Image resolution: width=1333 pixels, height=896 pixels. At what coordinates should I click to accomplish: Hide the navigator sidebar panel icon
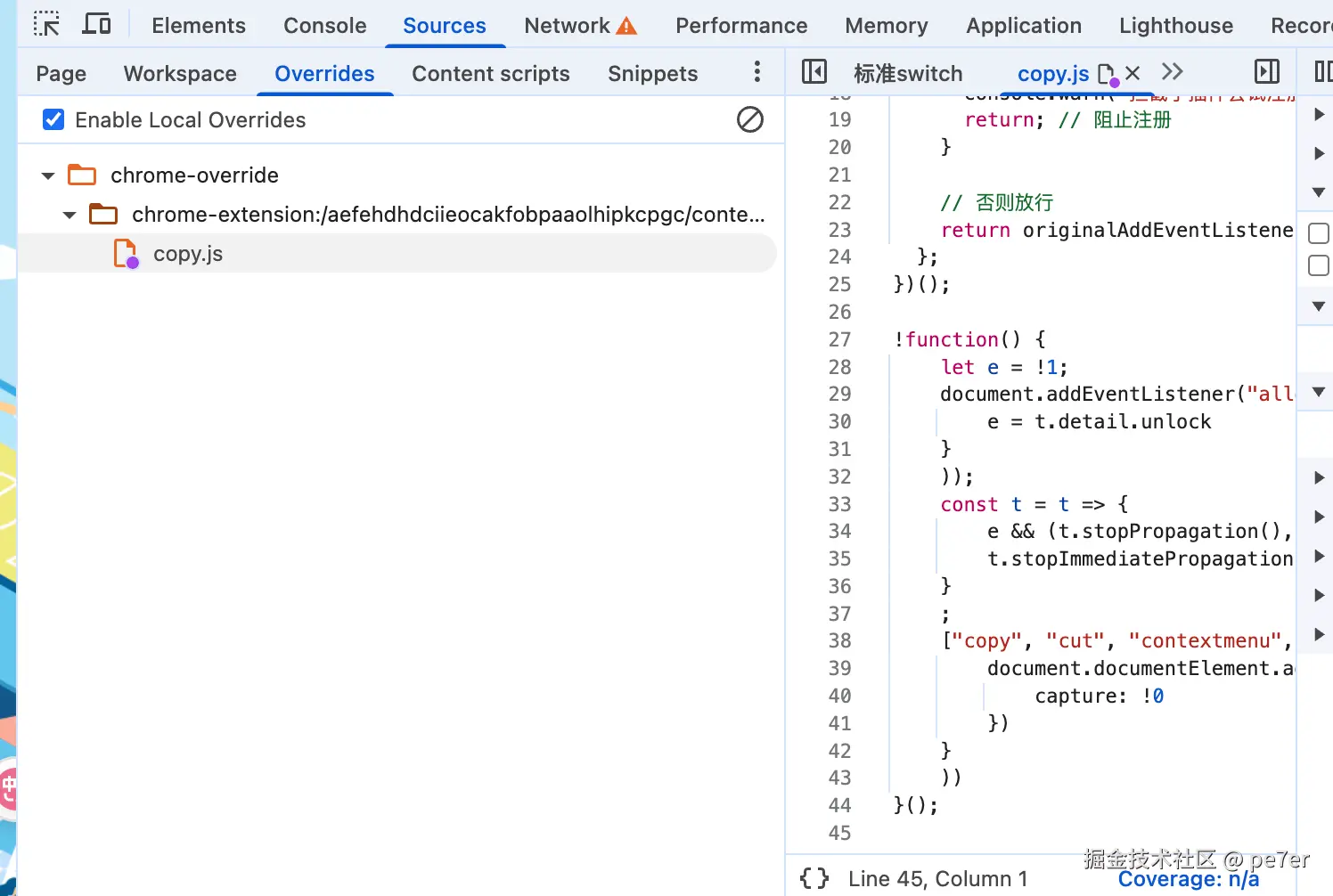click(x=814, y=71)
